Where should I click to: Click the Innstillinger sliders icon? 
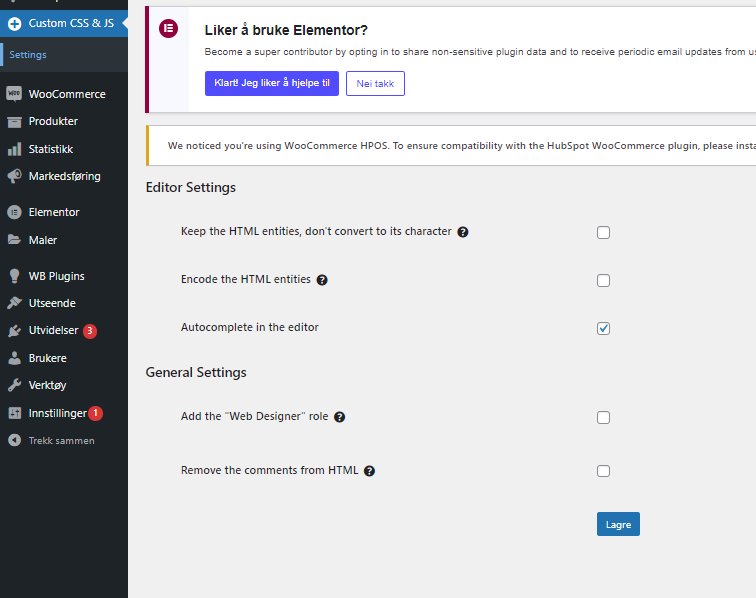click(14, 413)
